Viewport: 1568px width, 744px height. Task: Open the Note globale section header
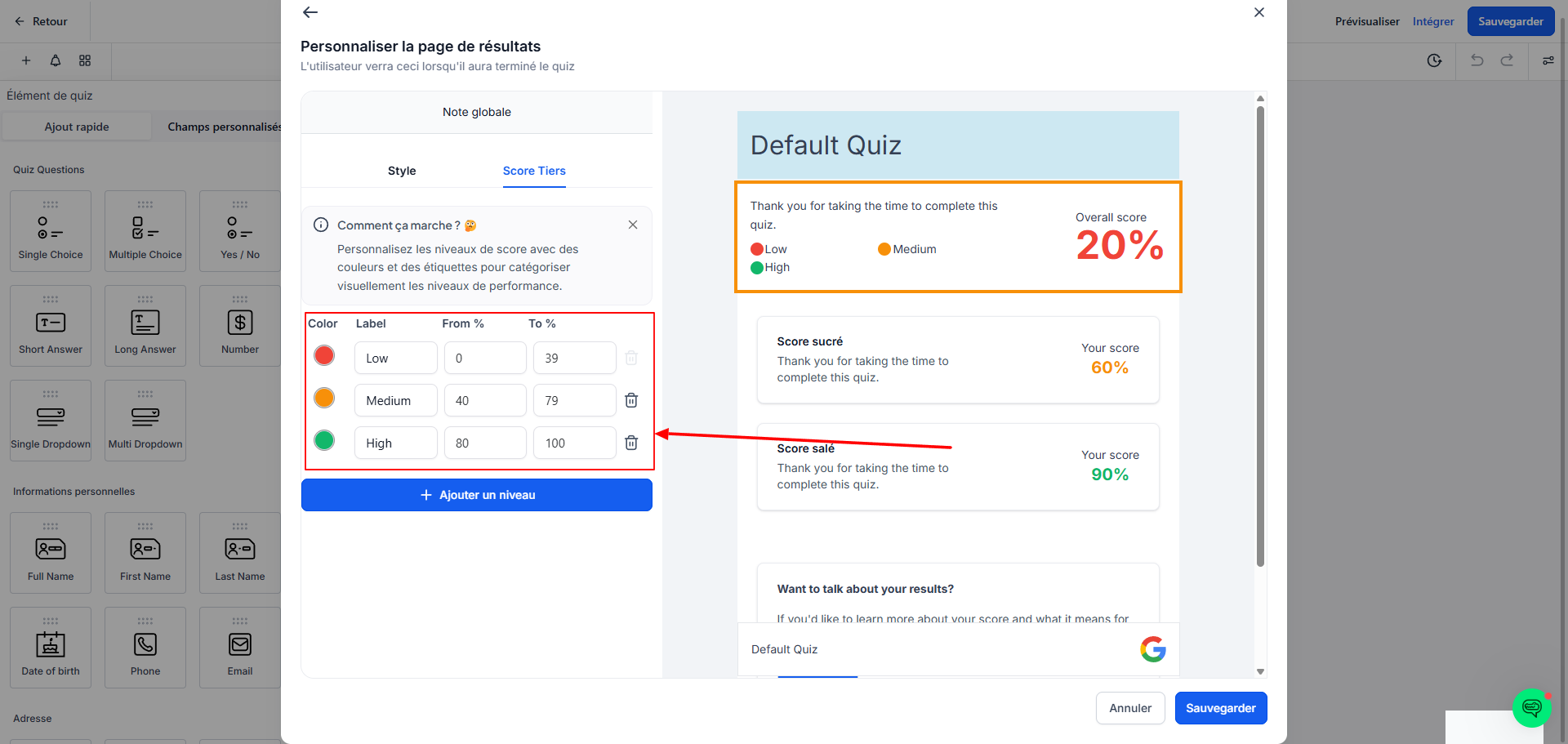click(x=477, y=112)
